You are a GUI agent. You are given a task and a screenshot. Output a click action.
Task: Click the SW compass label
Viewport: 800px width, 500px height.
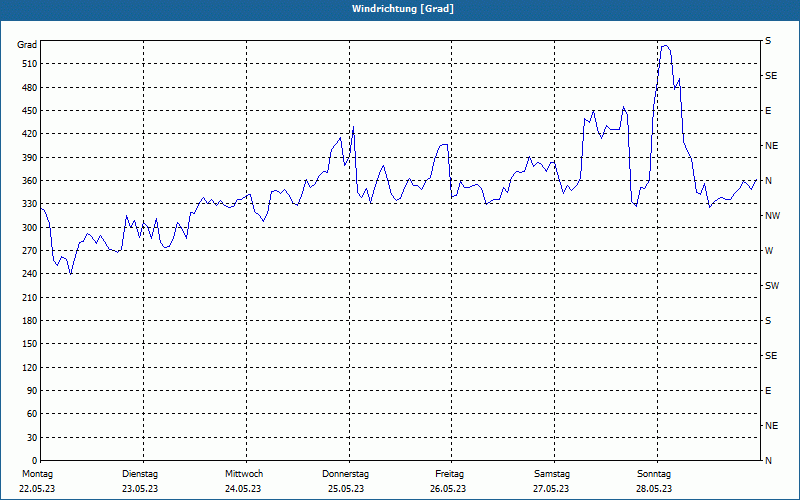(772, 286)
